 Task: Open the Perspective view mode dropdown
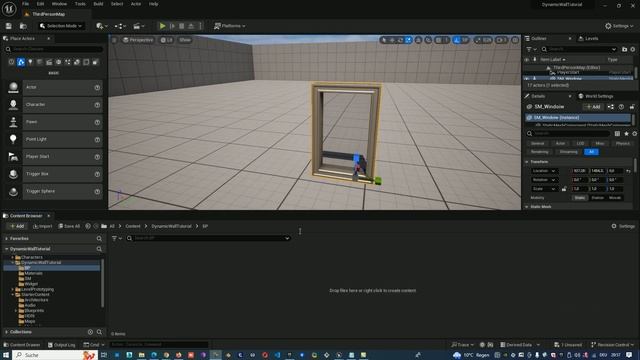pos(138,40)
